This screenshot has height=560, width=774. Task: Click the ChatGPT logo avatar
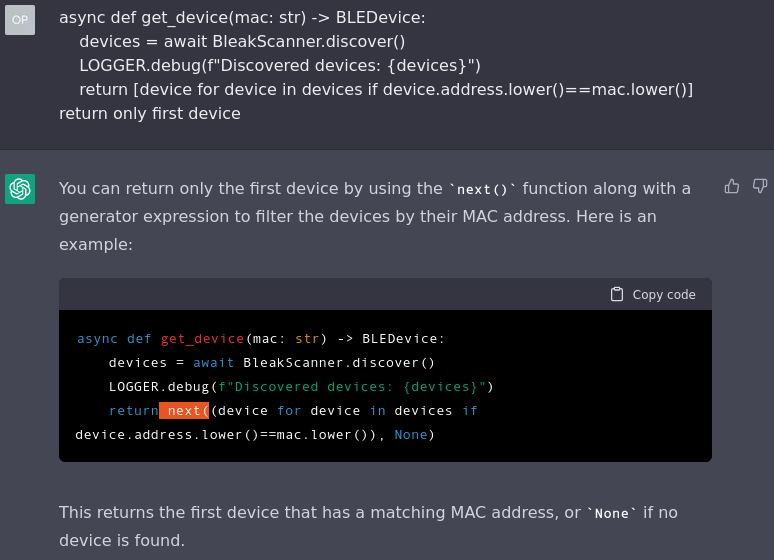[20, 189]
